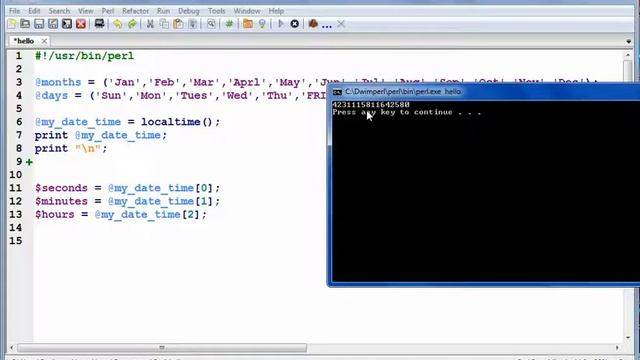Click the perl.exe console window title icon

tap(337, 92)
